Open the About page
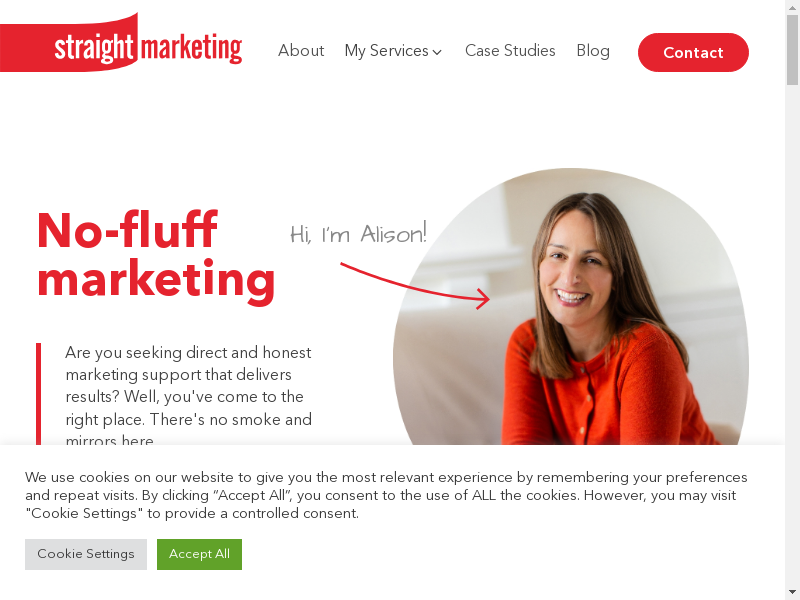 point(301,51)
